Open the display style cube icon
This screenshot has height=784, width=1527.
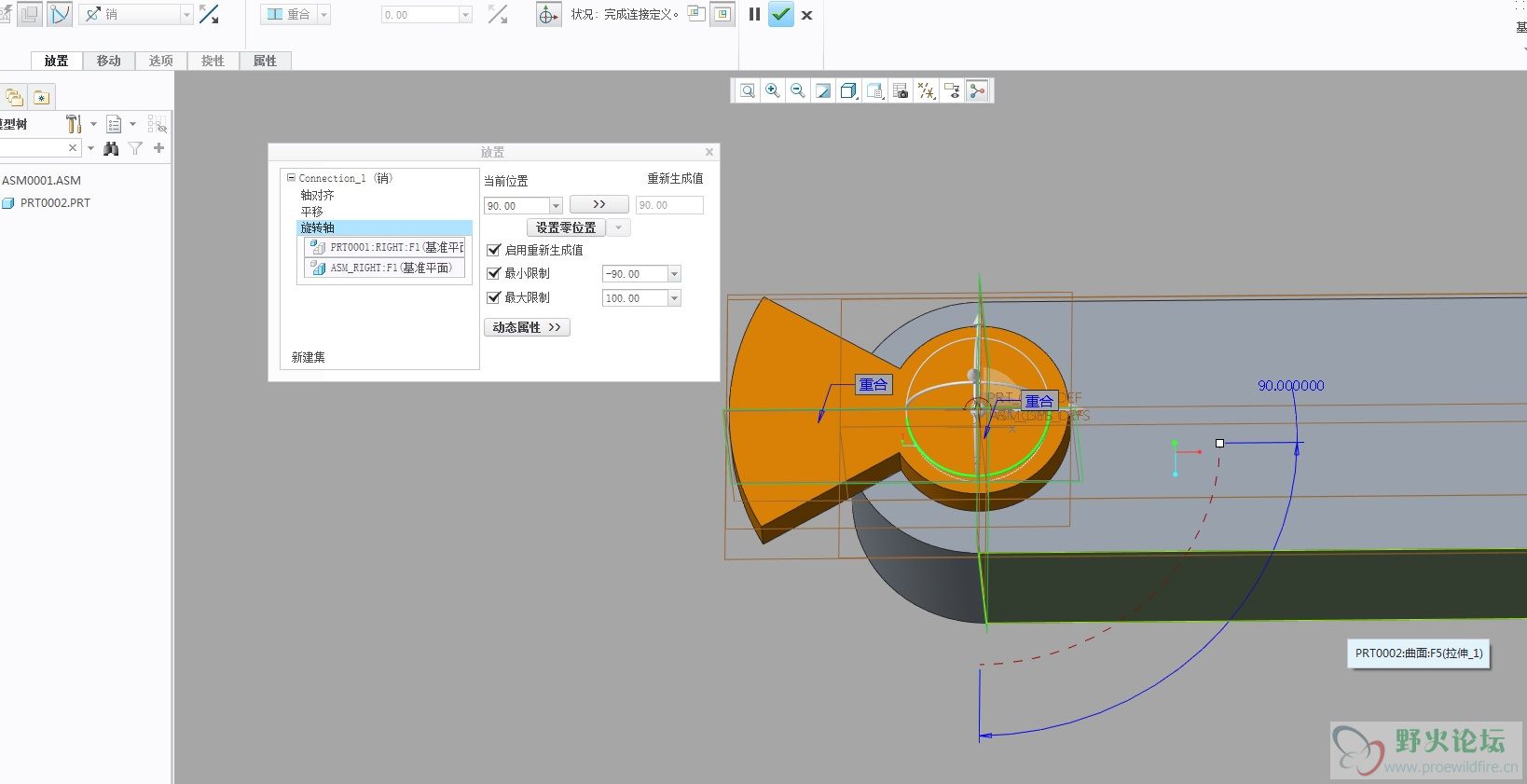pyautogui.click(x=848, y=90)
